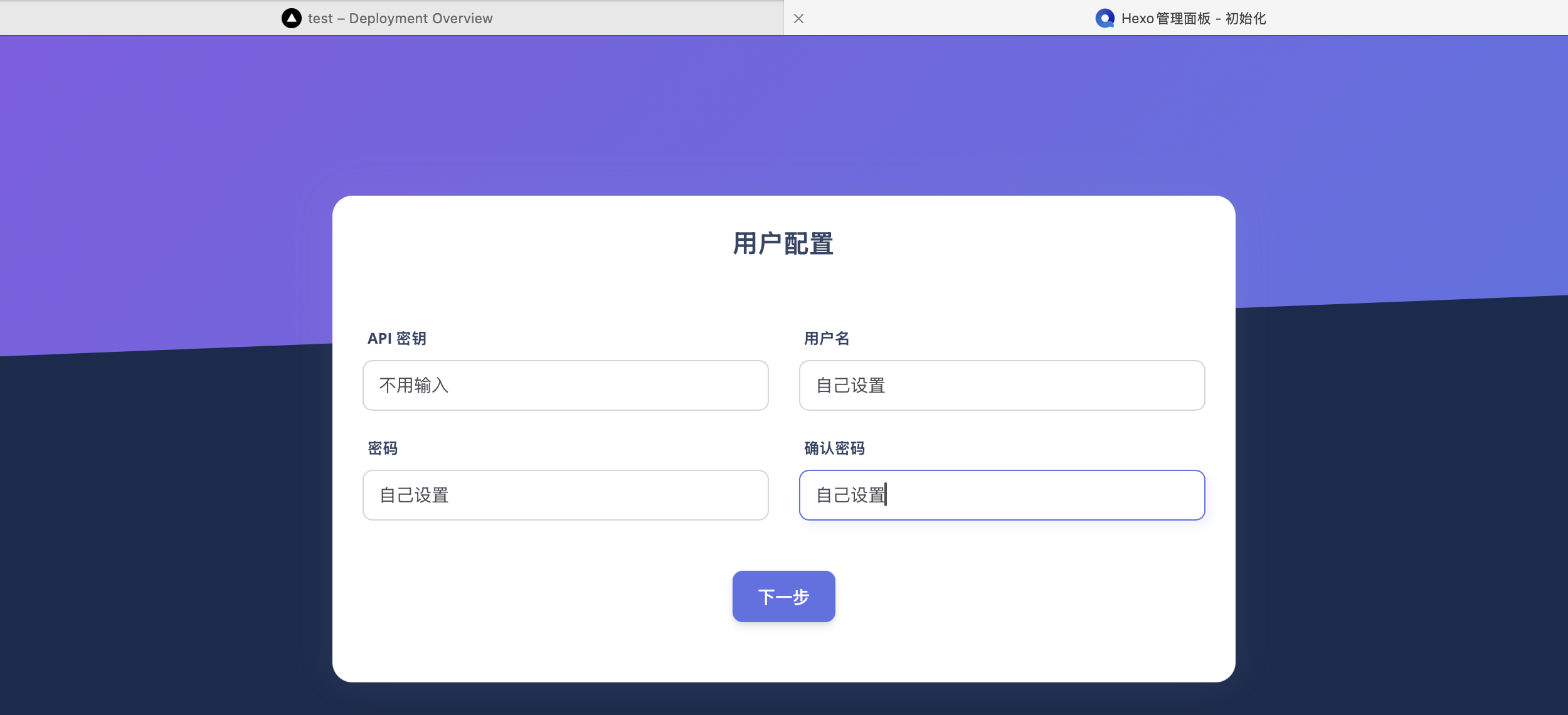Screen dimensions: 1568x715
Task: Select the Hexo 管理面板 - 初始化 tab
Action: 1193,18
